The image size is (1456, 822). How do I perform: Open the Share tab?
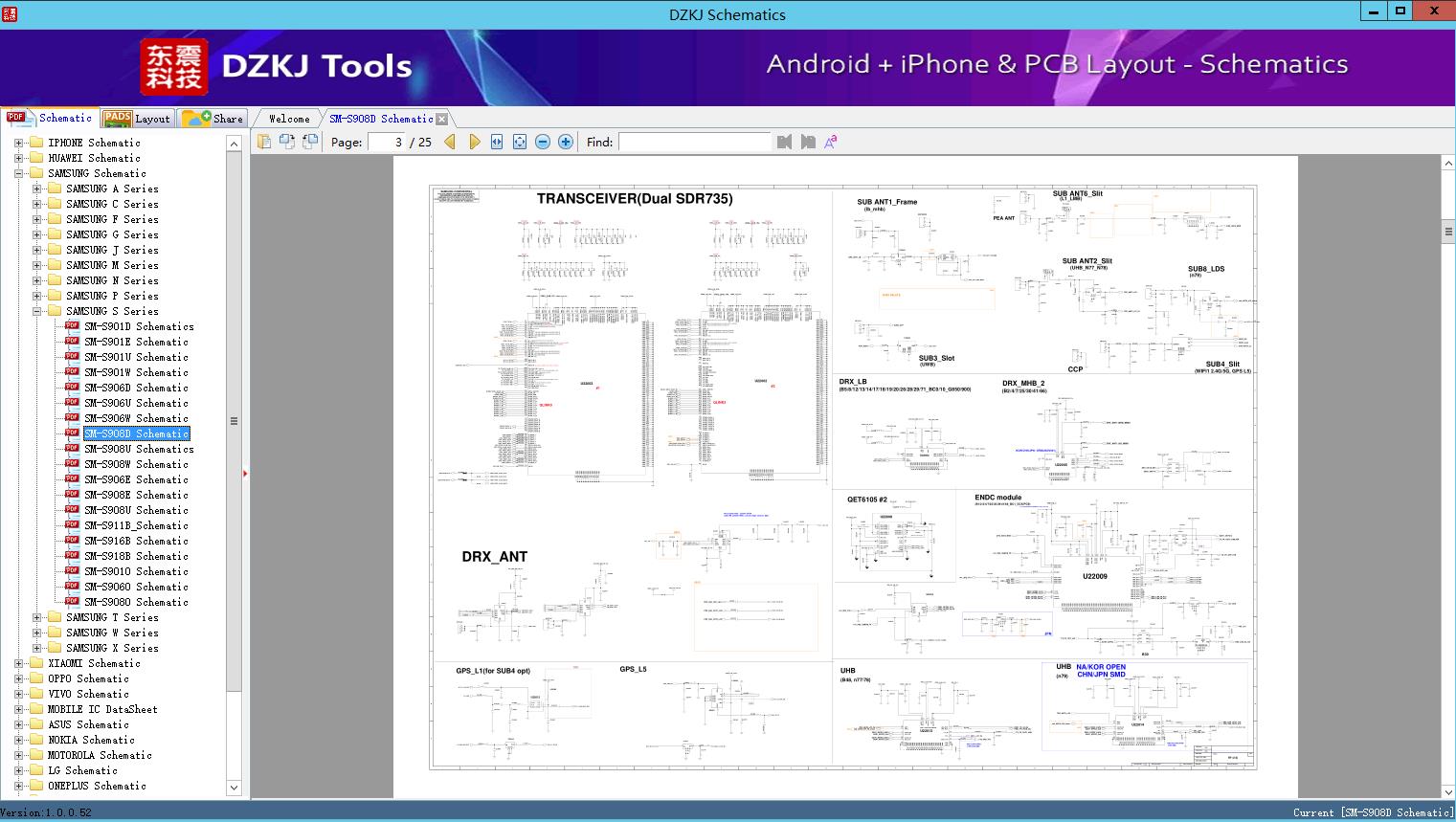click(x=213, y=119)
